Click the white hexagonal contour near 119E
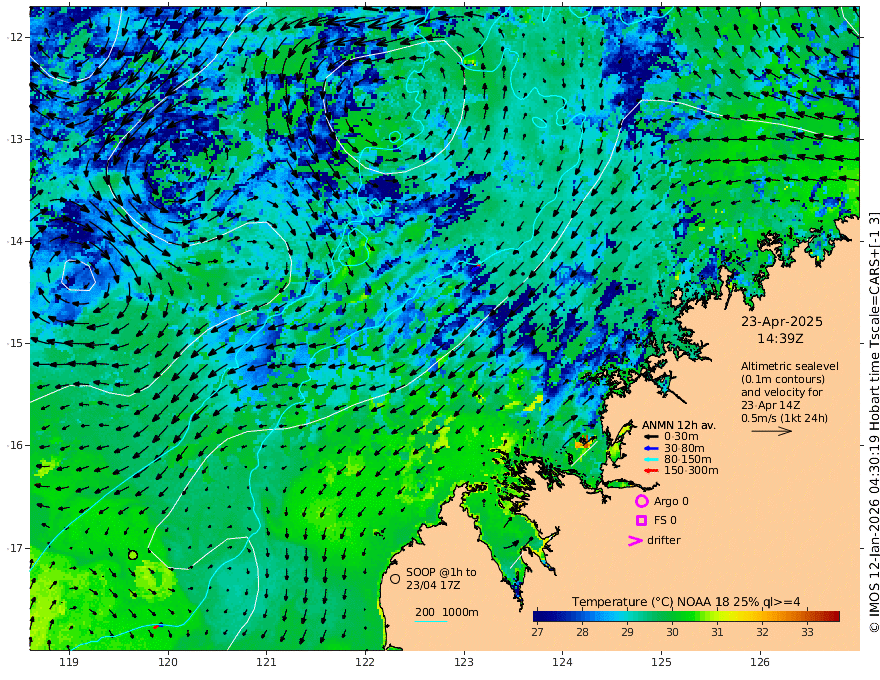Screen dimensions: 880x680 (x=78, y=275)
